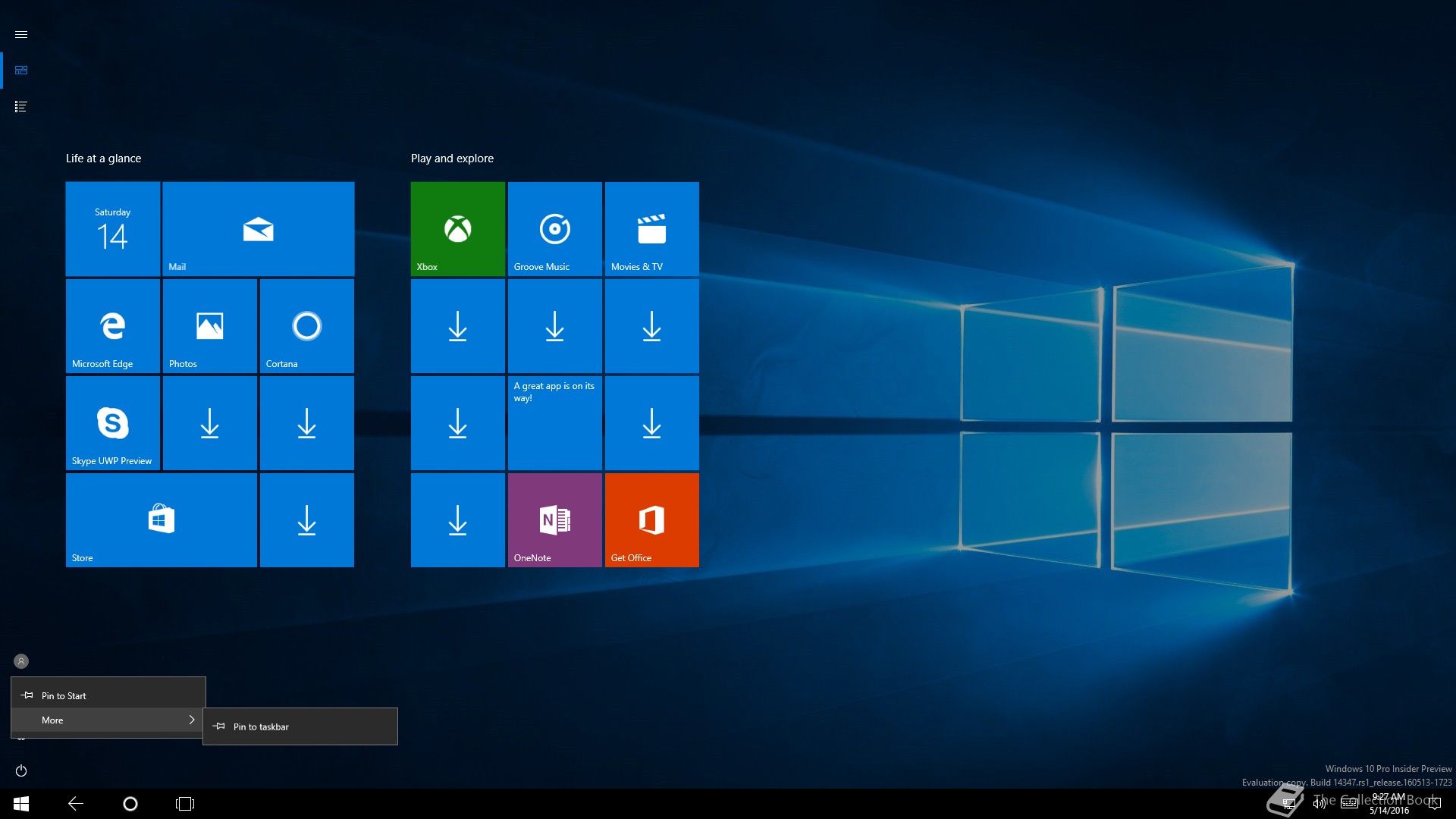This screenshot has height=819, width=1456.
Task: Switch to the all apps list icon
Action: 21,107
